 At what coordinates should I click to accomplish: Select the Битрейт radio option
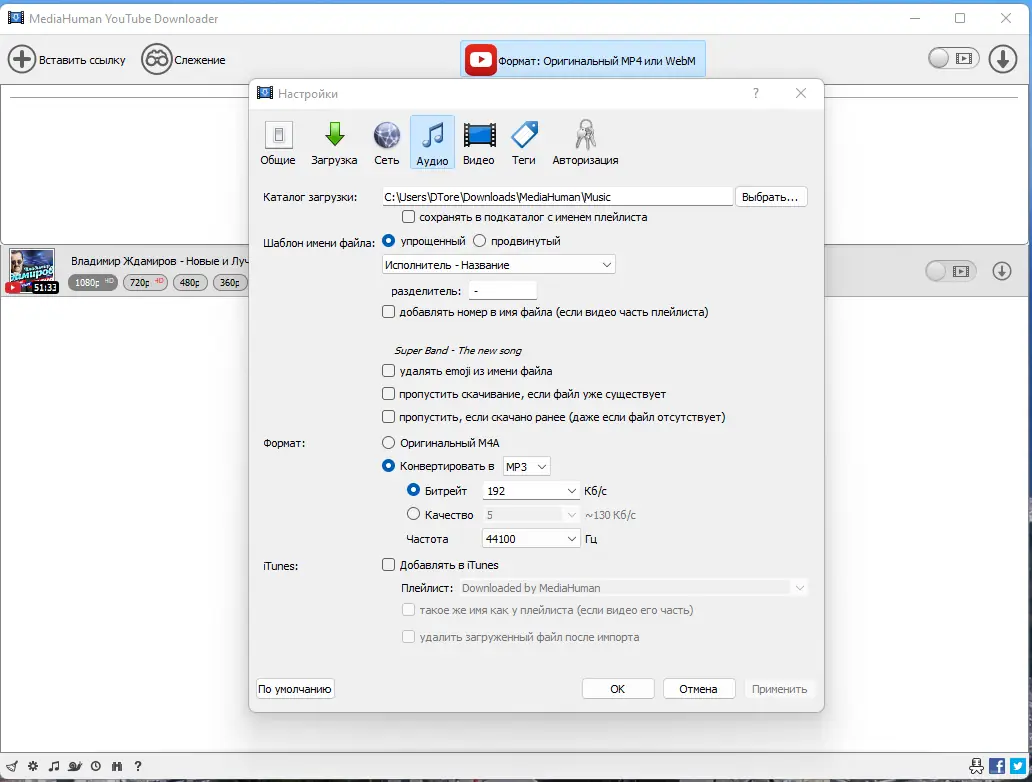click(413, 490)
